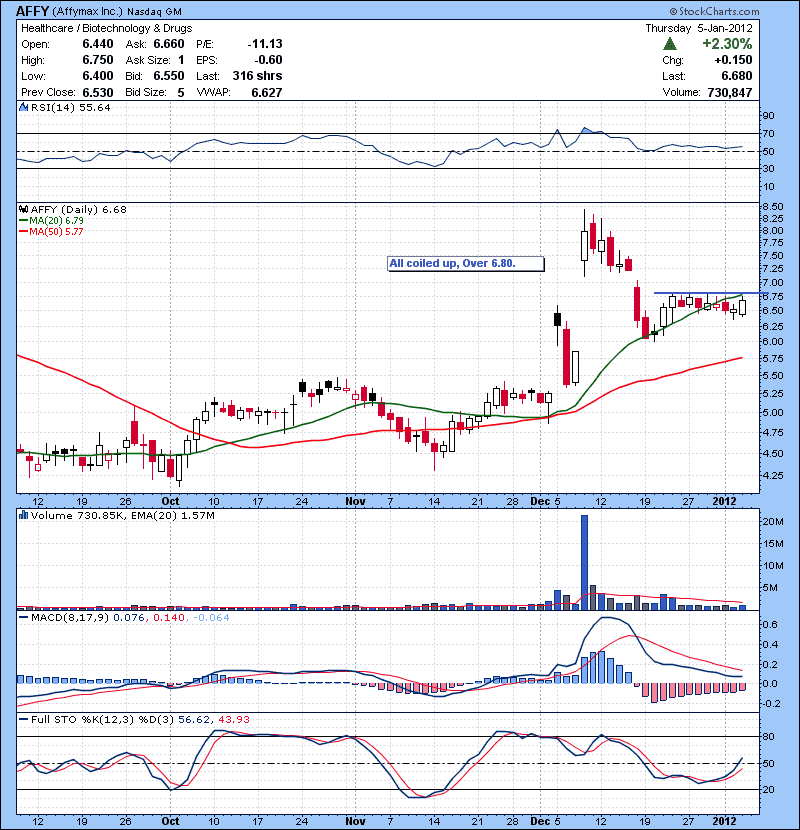The height and width of the screenshot is (830, 800).
Task: Click the RSI(14) indicator icon
Action: point(23,107)
